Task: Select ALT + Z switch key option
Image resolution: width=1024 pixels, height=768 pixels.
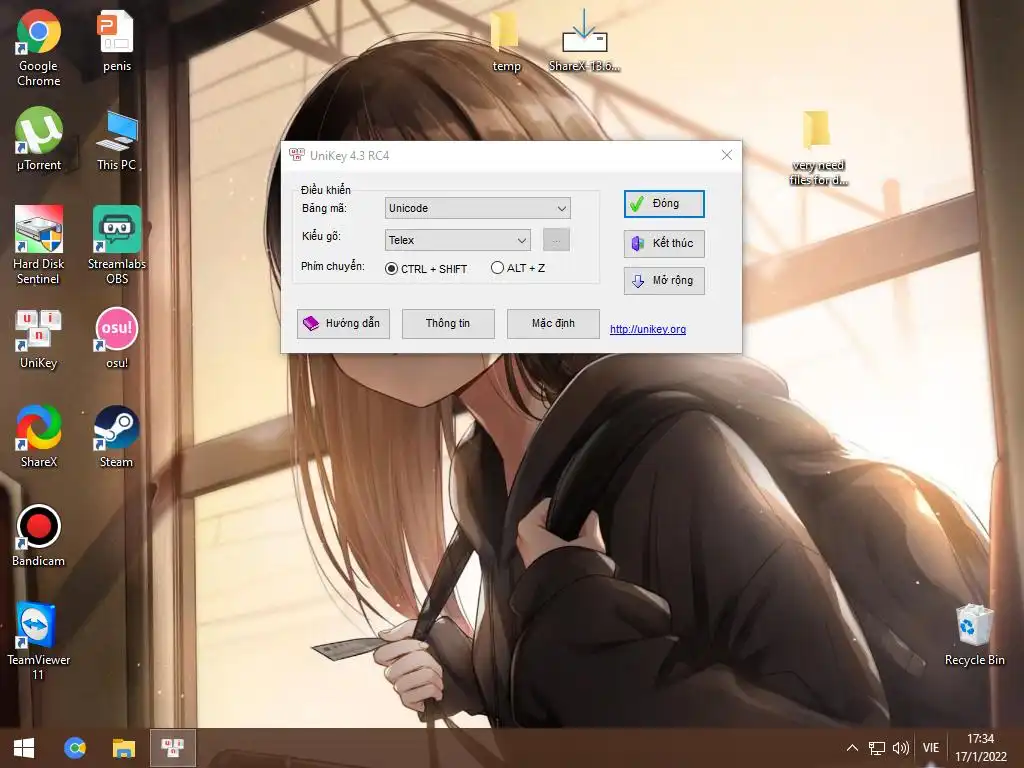Action: coord(518,268)
